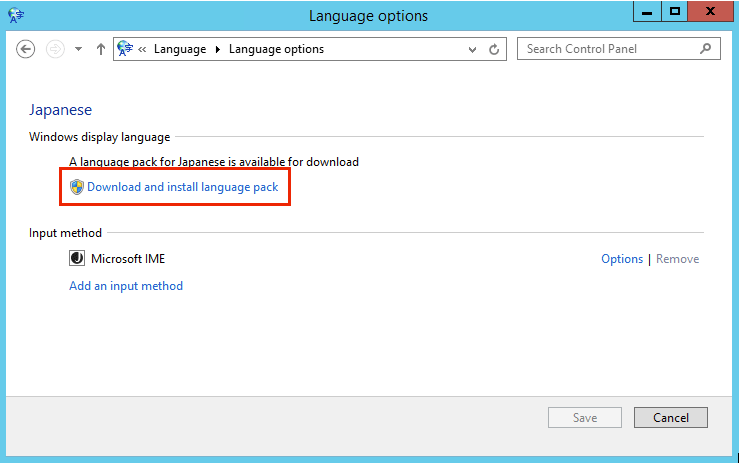The height and width of the screenshot is (464, 740).
Task: Click the Input method section label
Action: click(x=65, y=233)
